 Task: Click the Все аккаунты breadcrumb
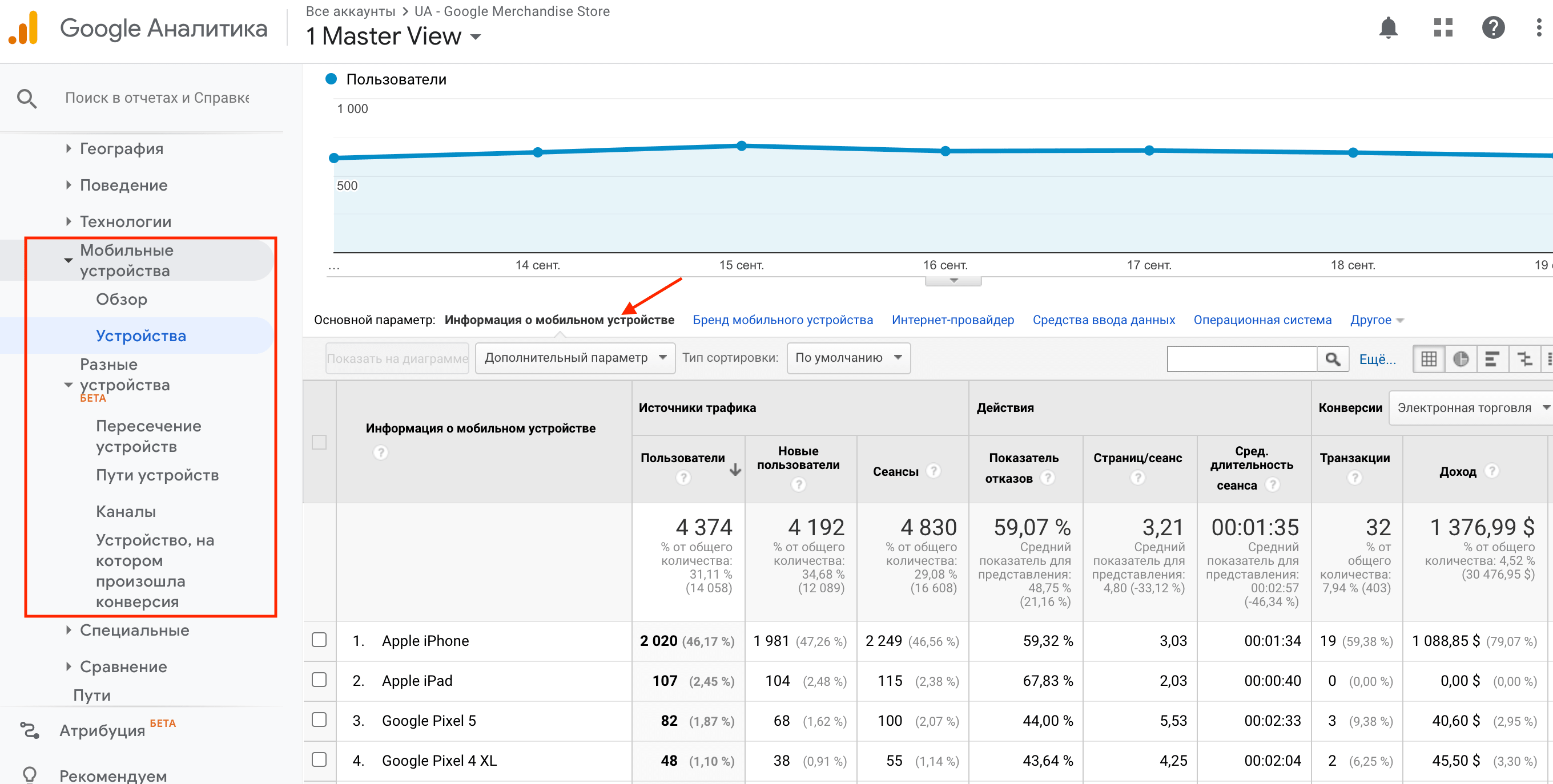(x=350, y=11)
